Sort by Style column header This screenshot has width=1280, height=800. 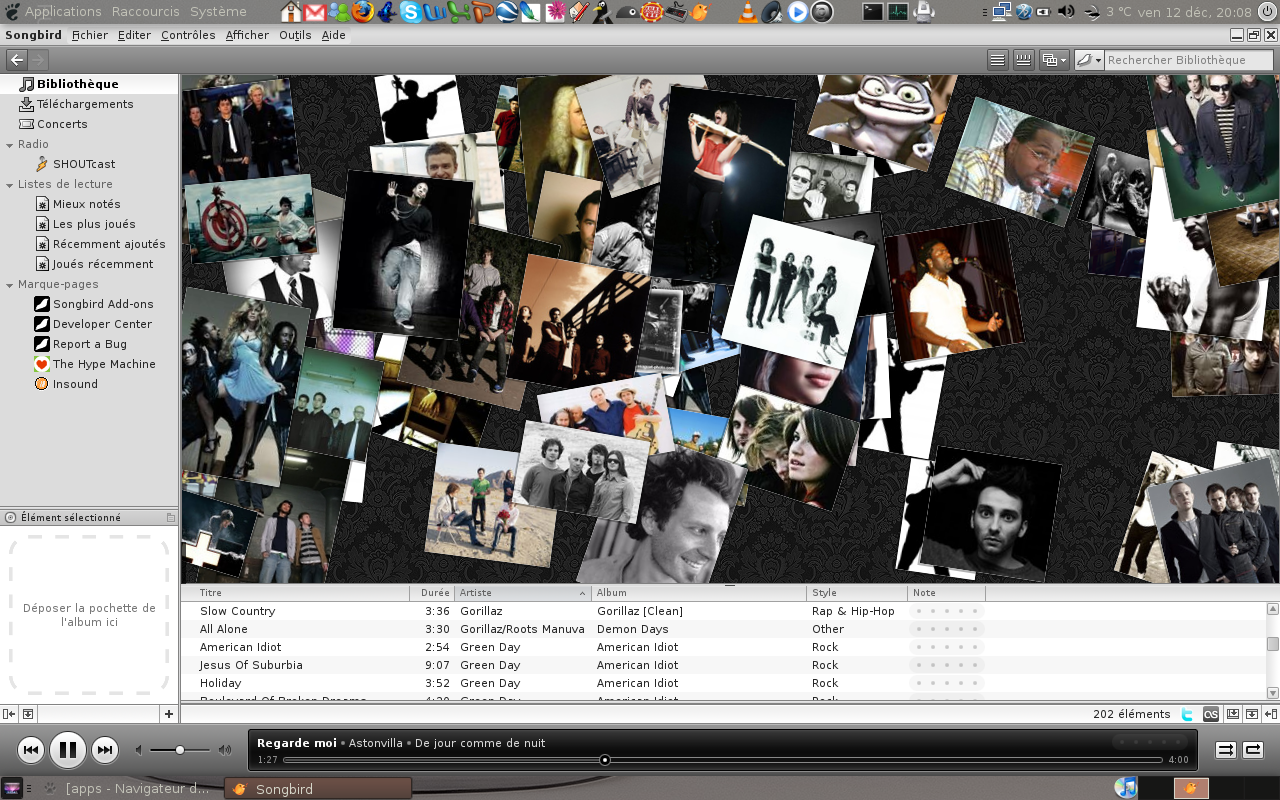point(857,593)
